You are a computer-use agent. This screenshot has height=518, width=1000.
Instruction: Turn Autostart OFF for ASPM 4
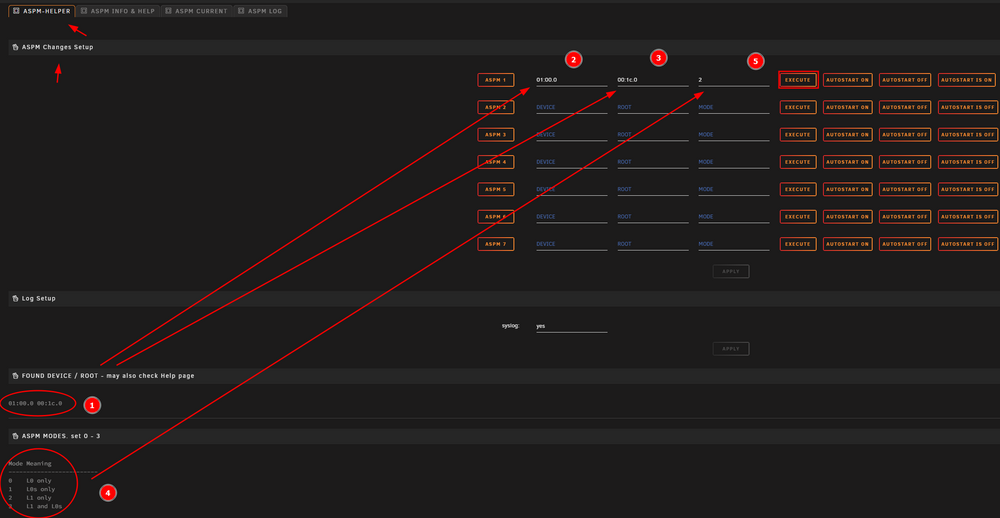tap(905, 162)
